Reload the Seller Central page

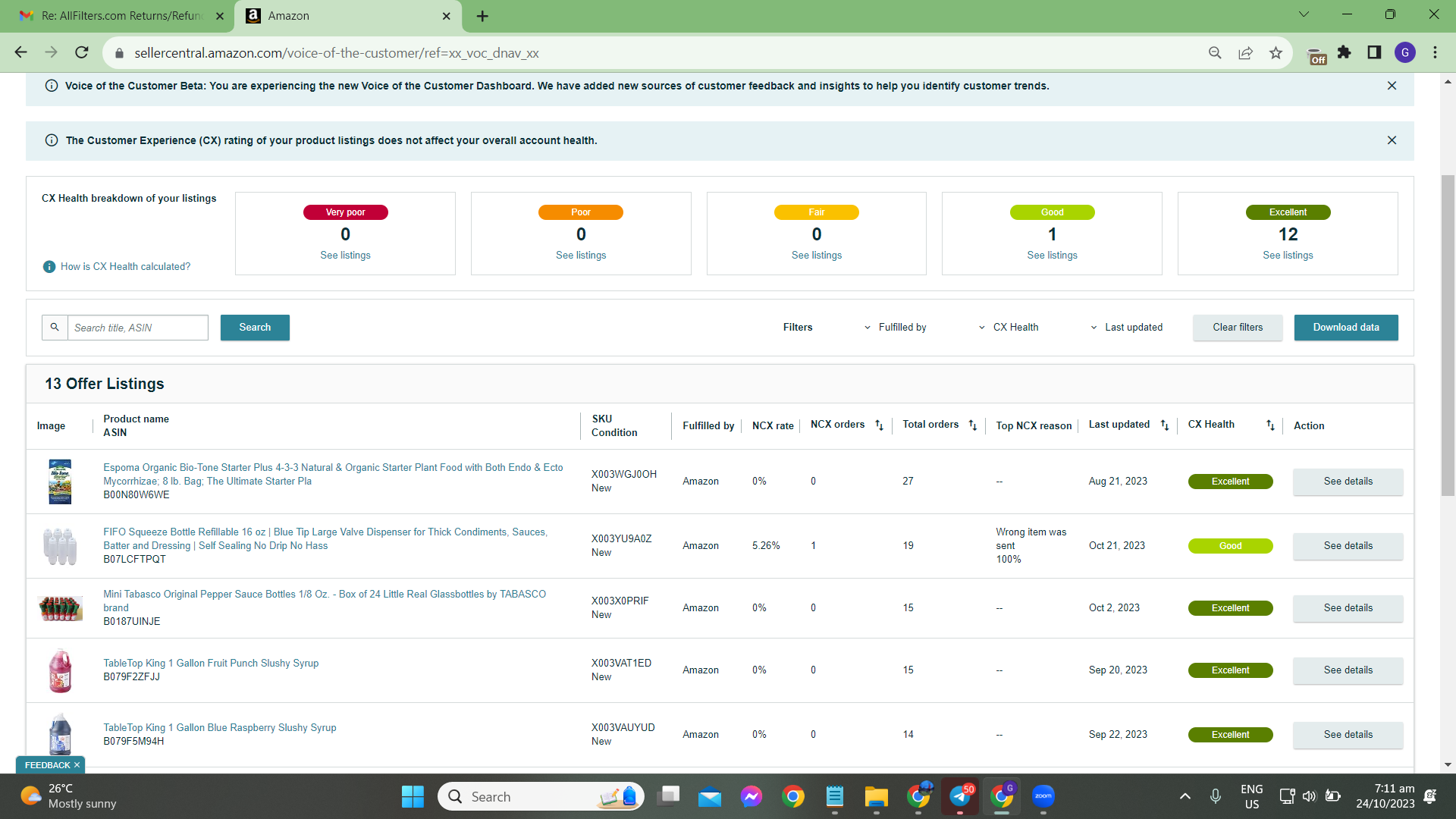pos(82,52)
